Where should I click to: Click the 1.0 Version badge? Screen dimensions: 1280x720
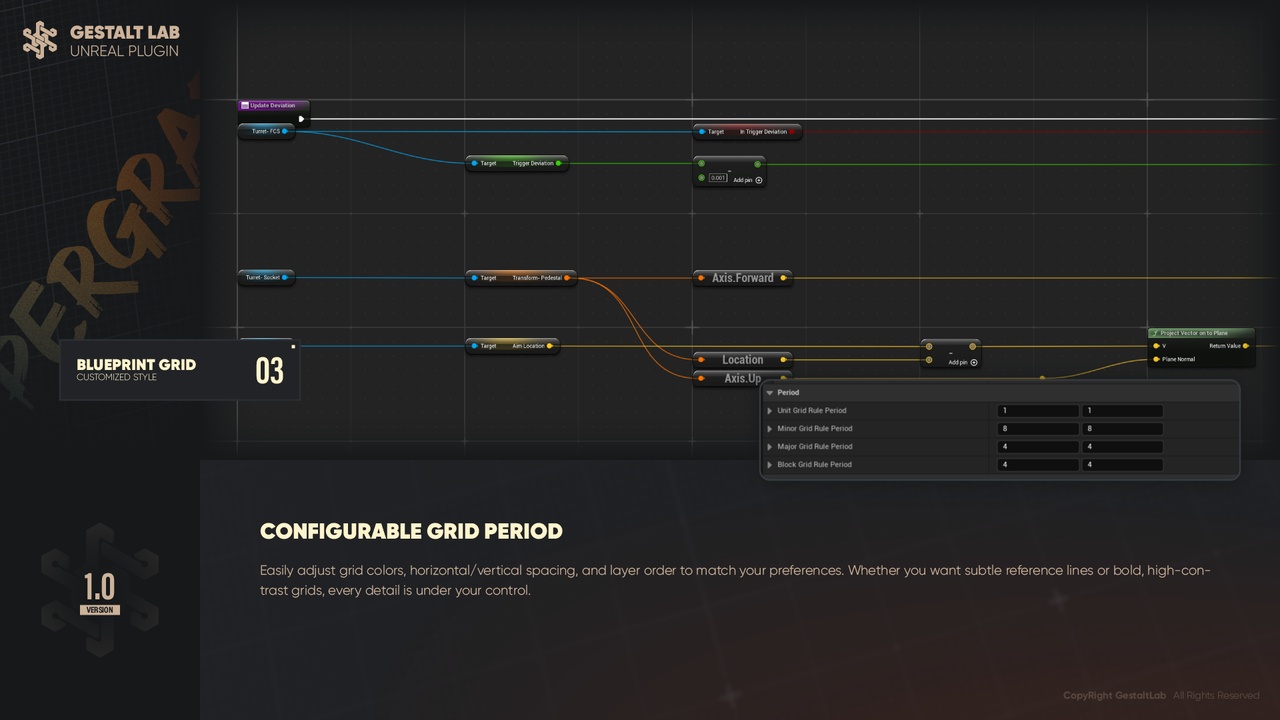(99, 593)
